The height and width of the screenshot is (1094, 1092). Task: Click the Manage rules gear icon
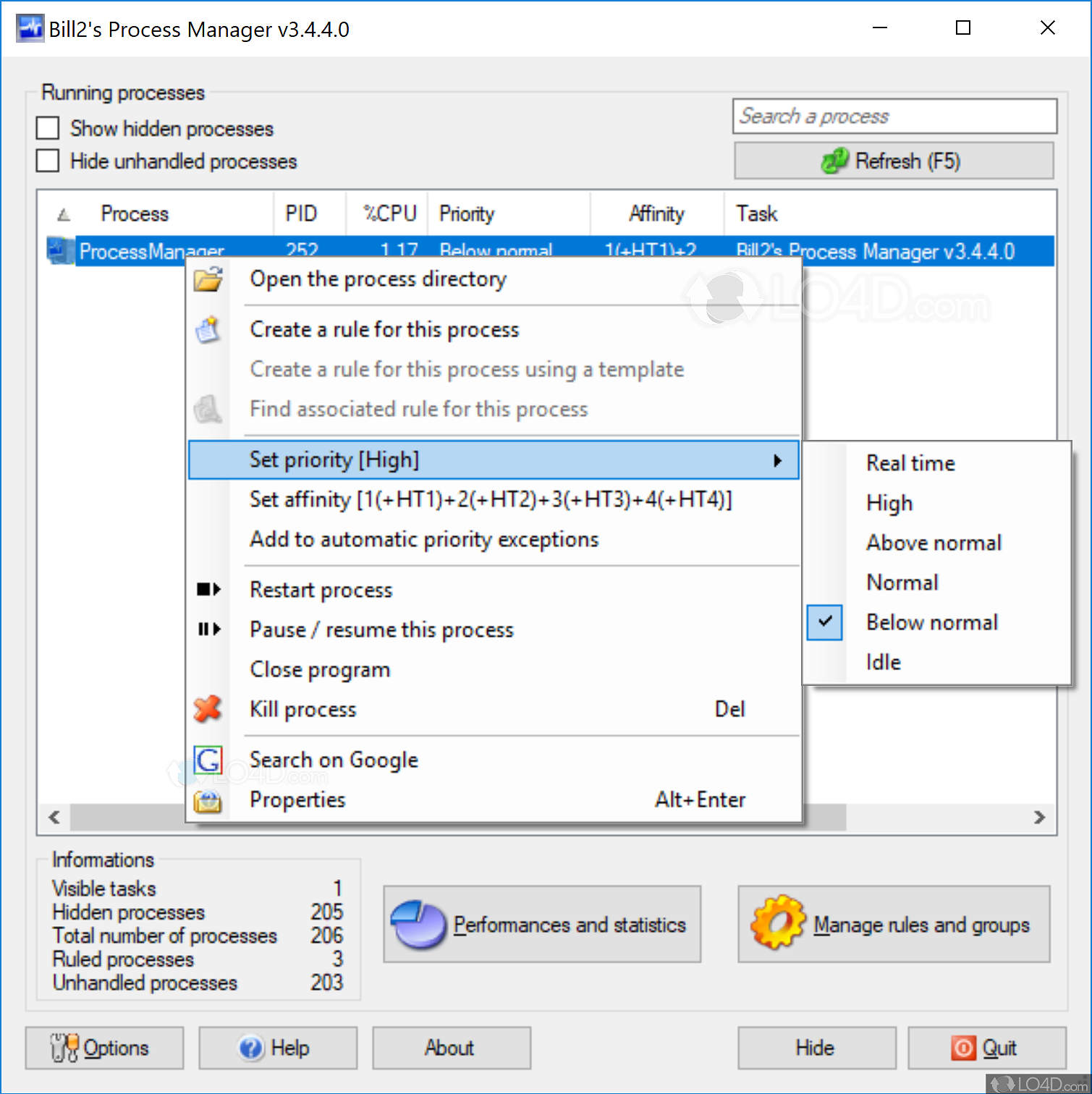(778, 924)
